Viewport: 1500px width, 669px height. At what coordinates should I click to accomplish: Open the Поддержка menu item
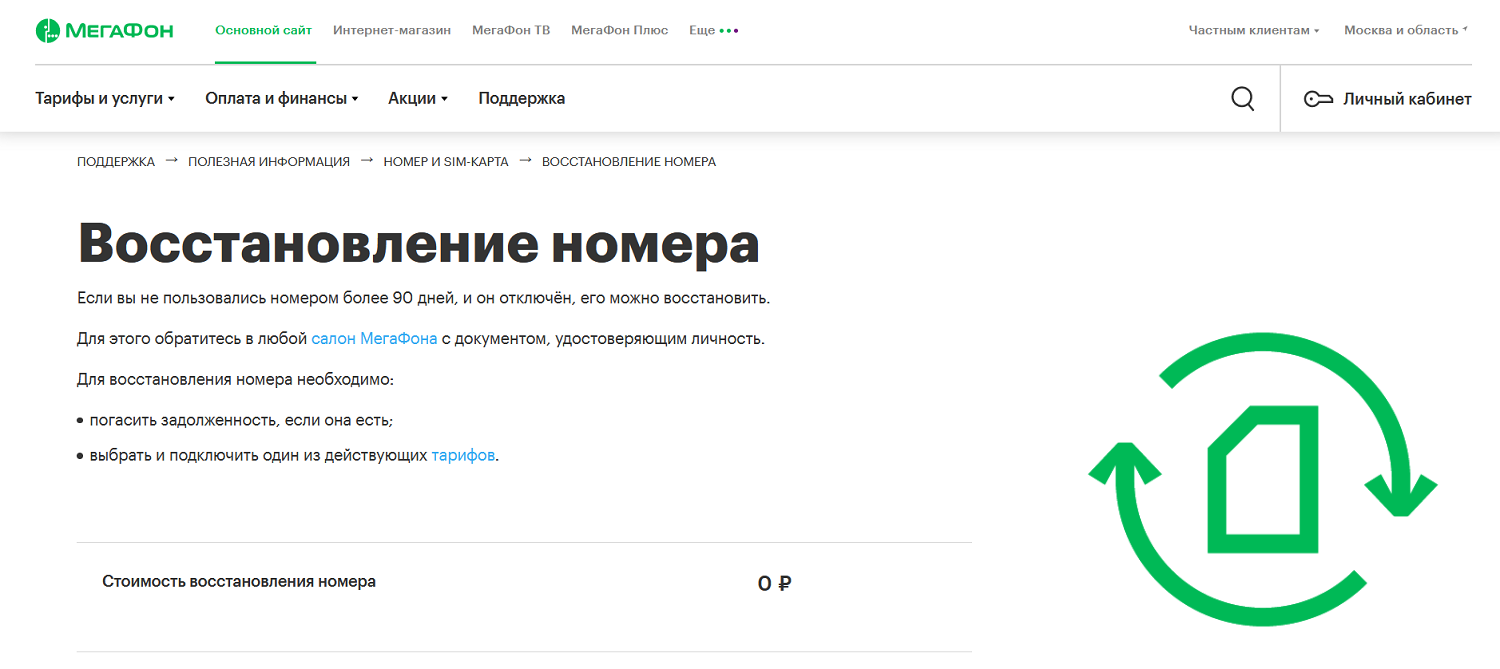pyautogui.click(x=522, y=98)
